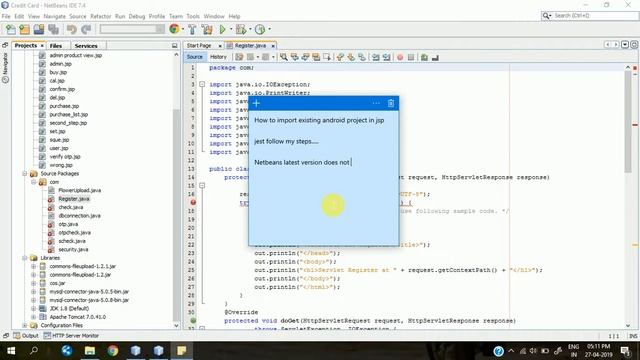Image resolution: width=640 pixels, height=360 pixels.
Task: Expand the JDK 1.8 (Default) node
Action: [x=33, y=309]
